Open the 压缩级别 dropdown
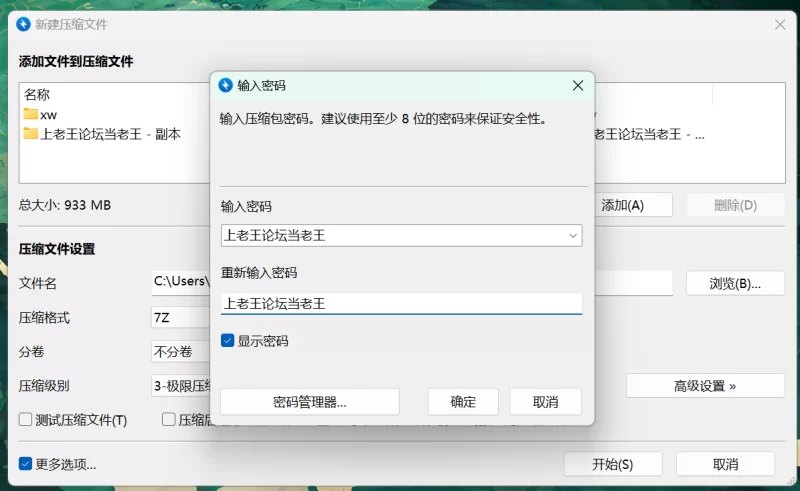 coord(180,386)
